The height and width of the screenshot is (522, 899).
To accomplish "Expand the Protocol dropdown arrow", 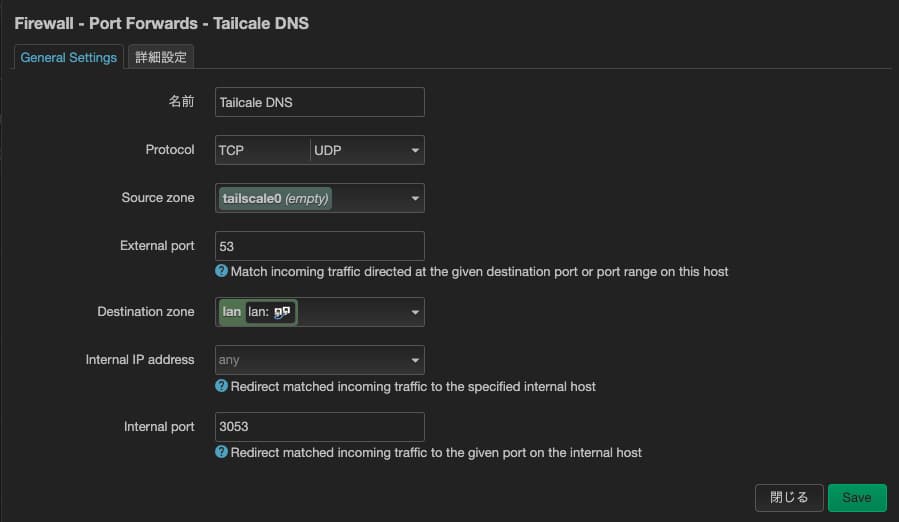I will tap(414, 151).
